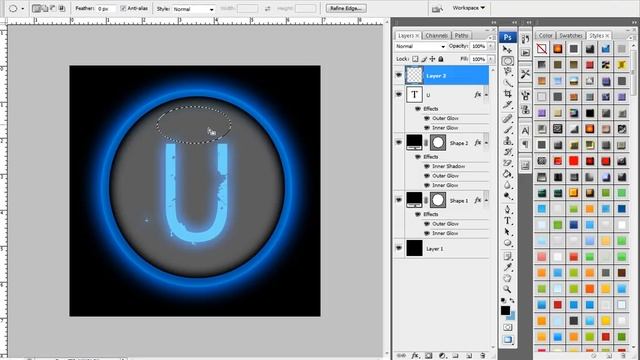Open the Workspace dropdown menu
Screen dimensions: 640x360
[x=469, y=8]
